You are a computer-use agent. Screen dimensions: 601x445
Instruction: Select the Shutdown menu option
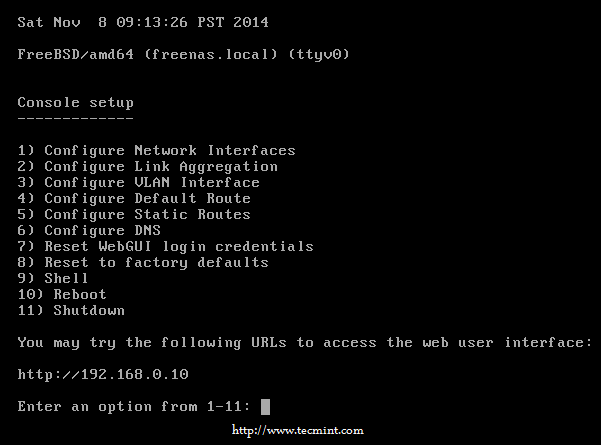pyautogui.click(x=72, y=310)
